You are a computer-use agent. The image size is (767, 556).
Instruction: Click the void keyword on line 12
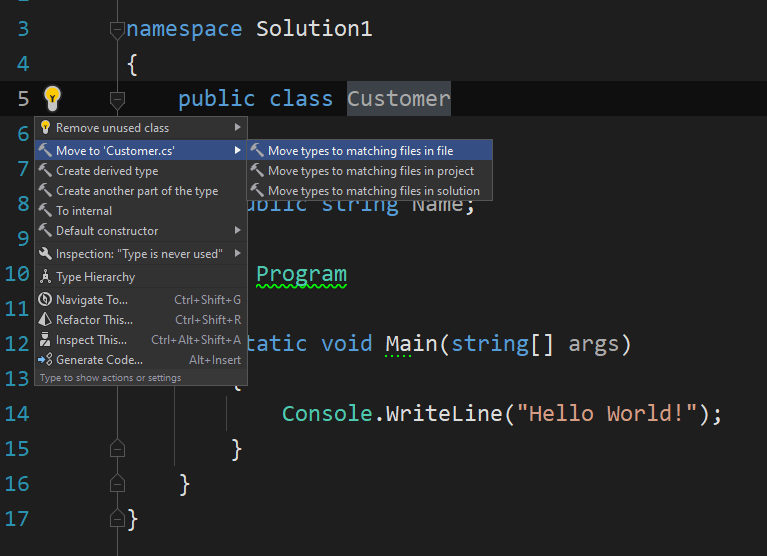(346, 343)
